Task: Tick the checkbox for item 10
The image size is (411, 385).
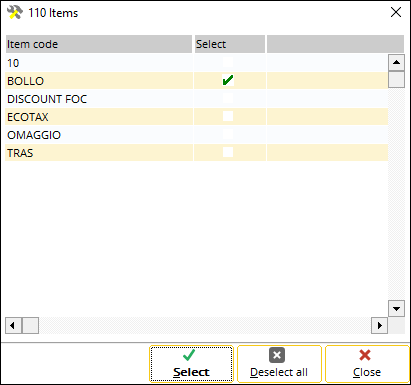Action: (228, 63)
